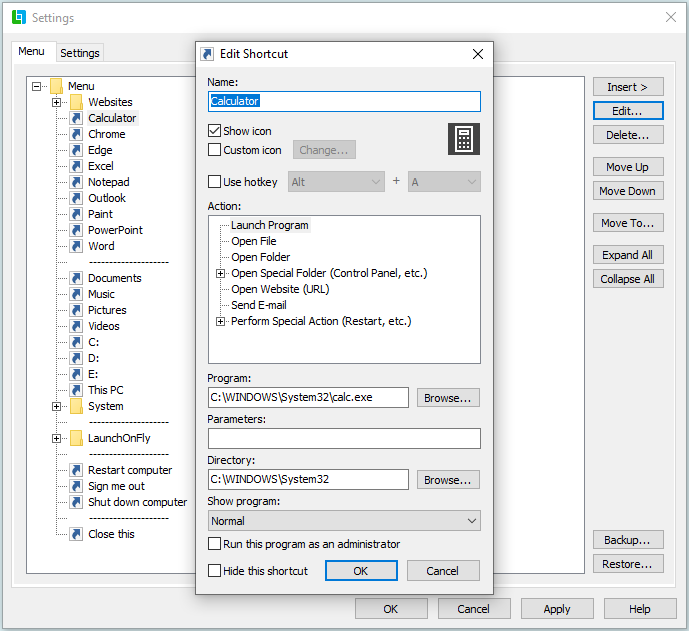This screenshot has width=689, height=631.
Task: Click the Excel shortcut icon in tree
Action: 76,166
